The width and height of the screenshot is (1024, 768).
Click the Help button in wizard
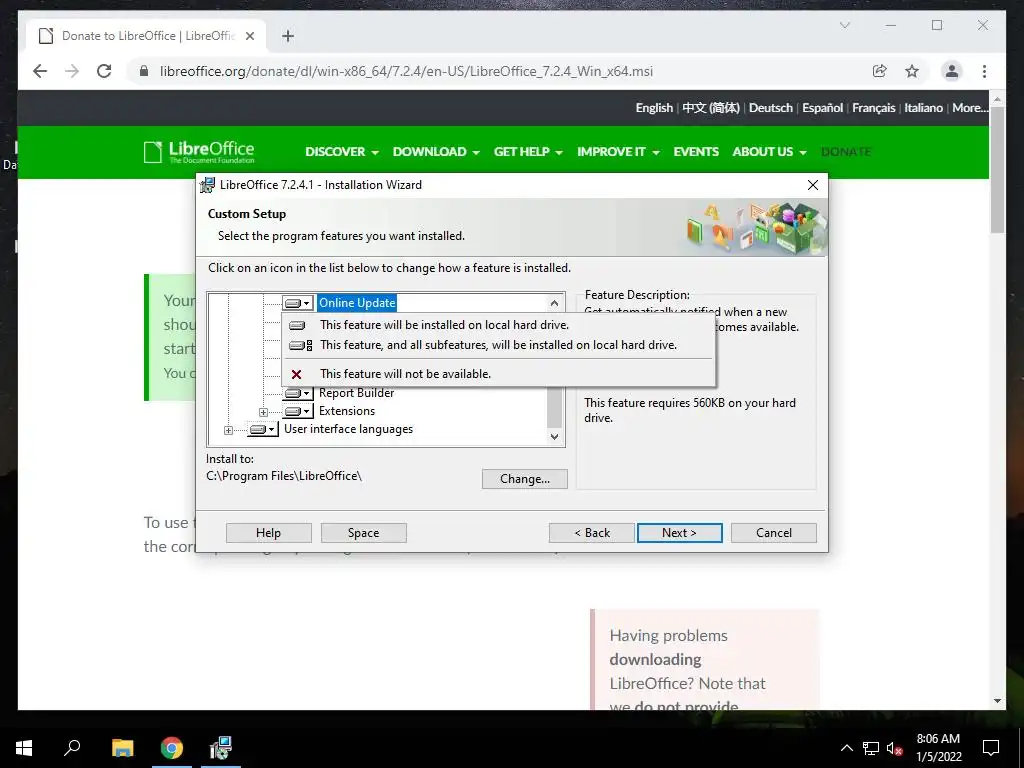(268, 533)
